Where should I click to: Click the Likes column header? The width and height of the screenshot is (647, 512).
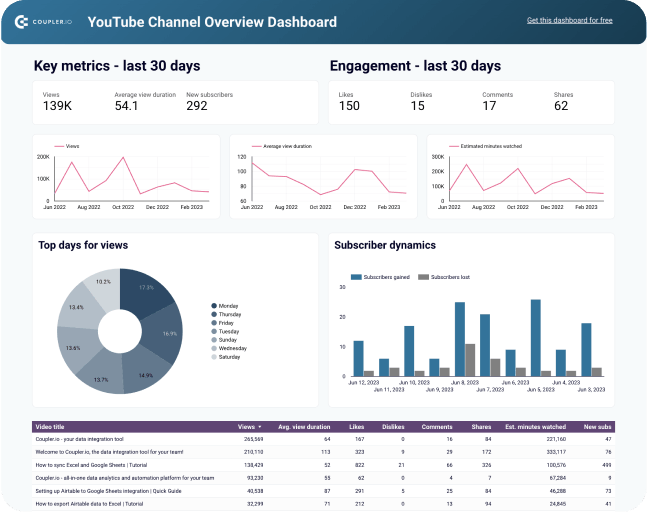click(x=356, y=426)
